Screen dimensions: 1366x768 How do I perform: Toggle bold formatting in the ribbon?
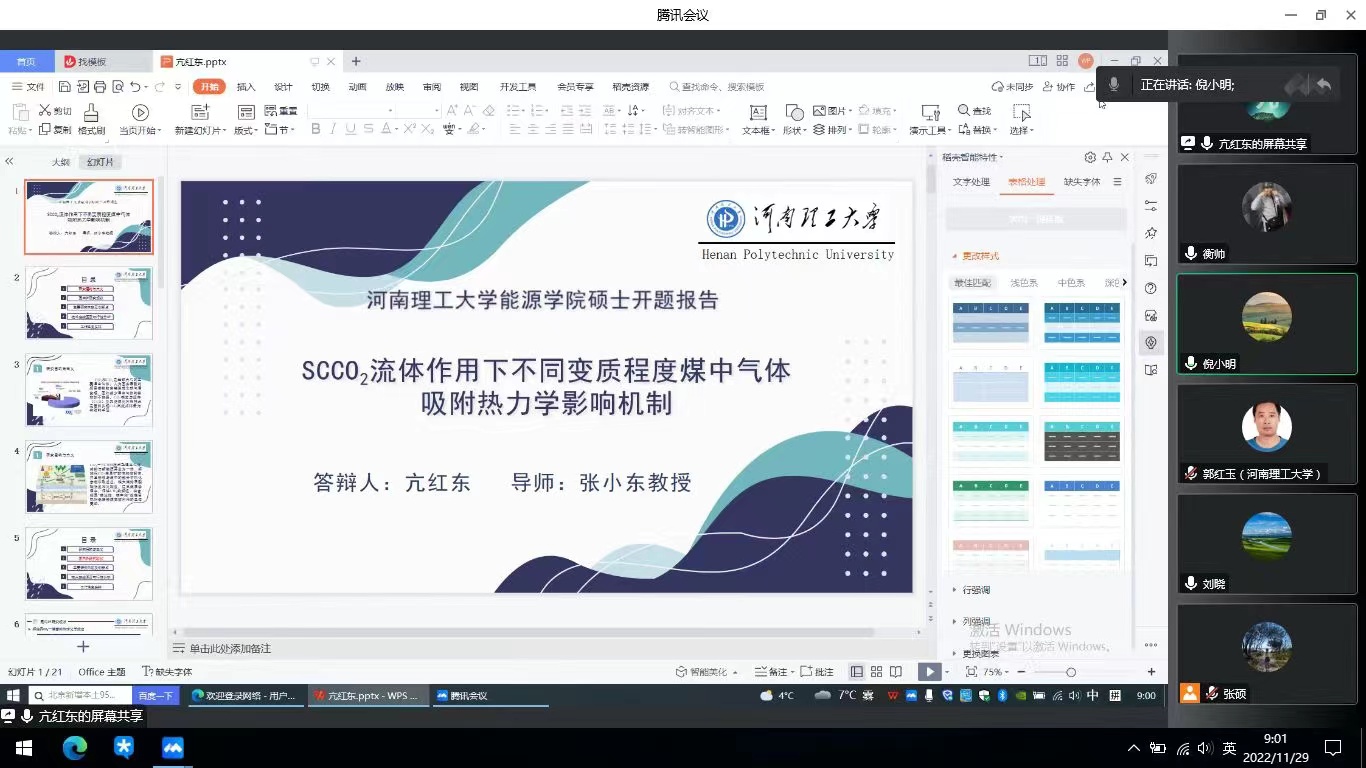click(316, 129)
